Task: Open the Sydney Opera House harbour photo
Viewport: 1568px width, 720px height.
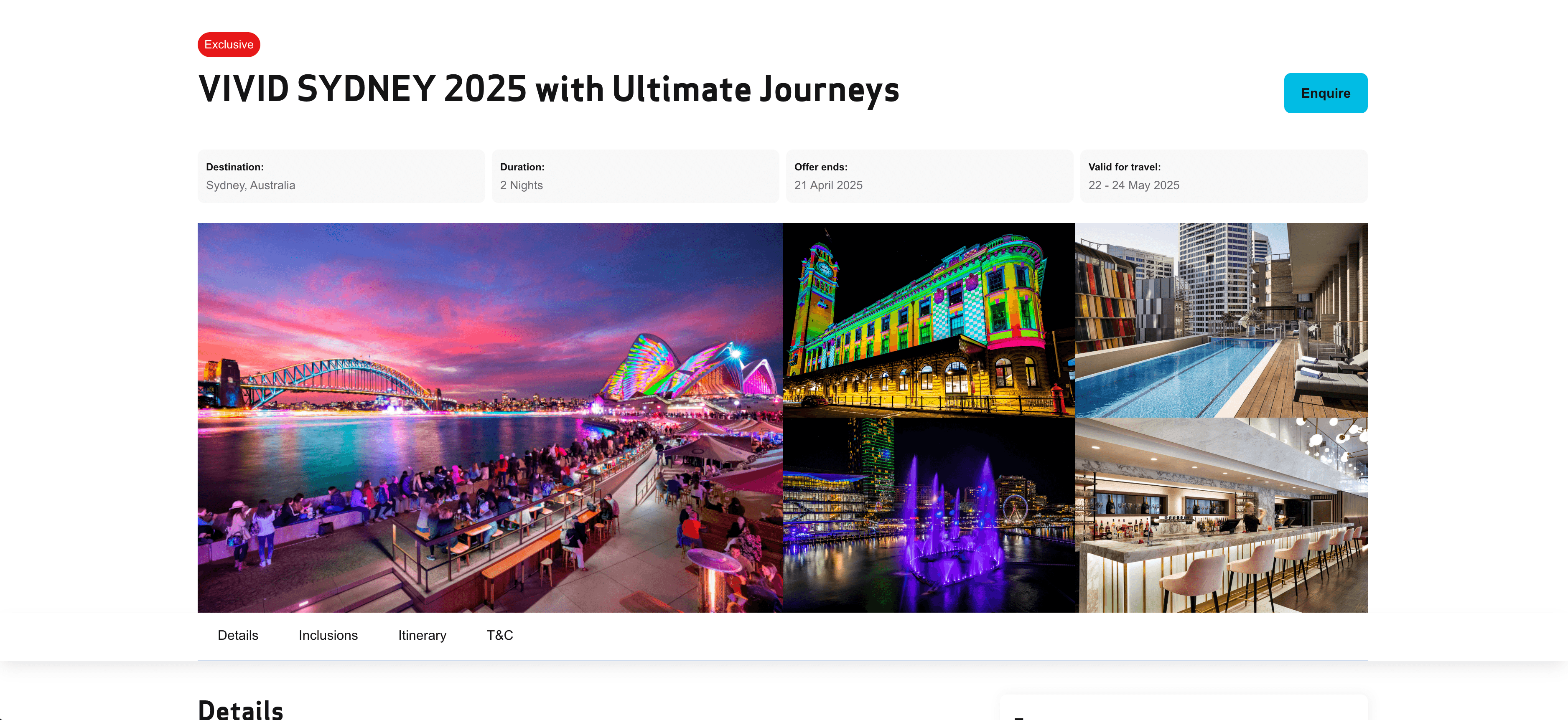Action: point(490,417)
